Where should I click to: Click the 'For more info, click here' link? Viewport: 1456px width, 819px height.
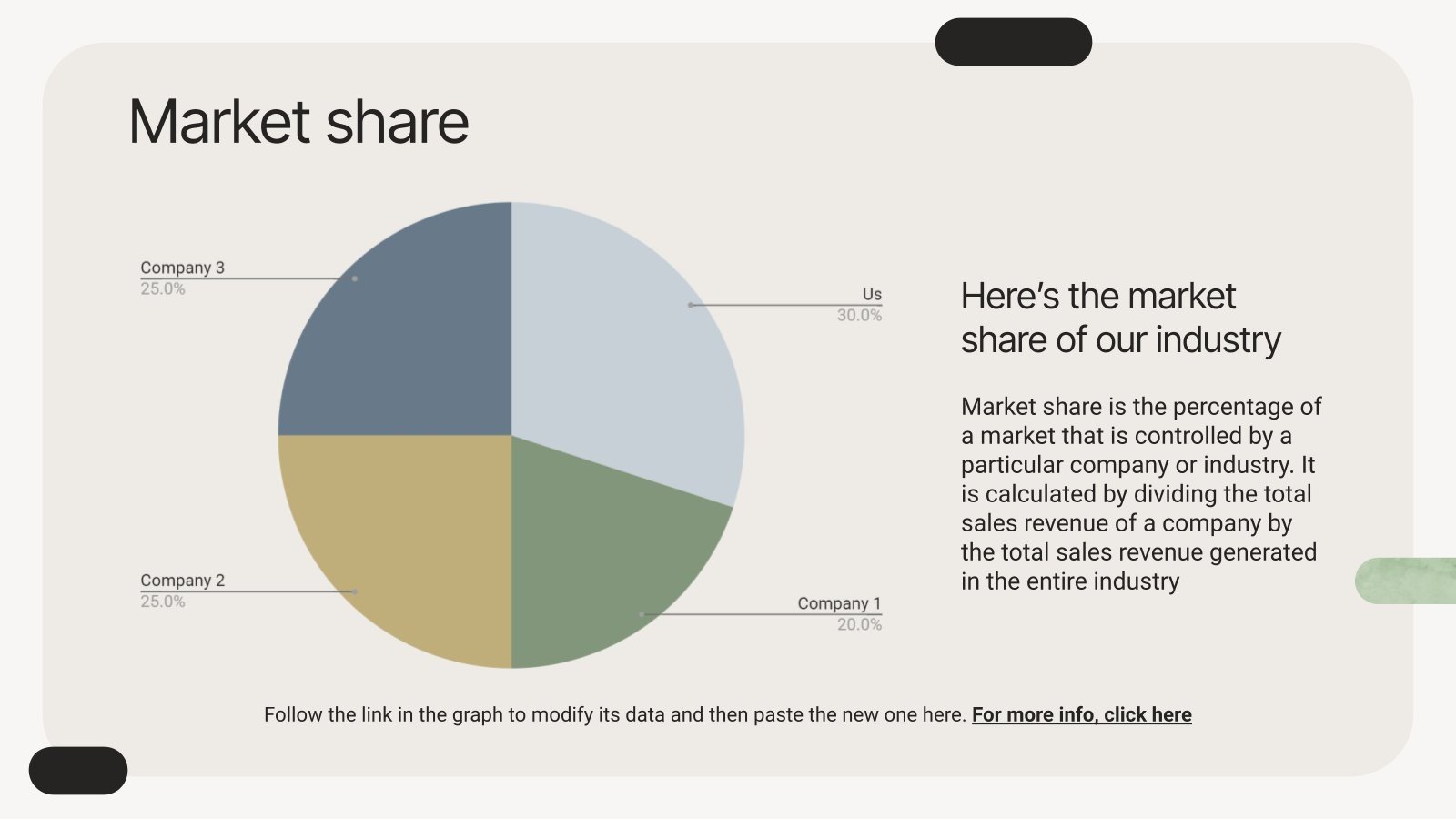[x=1081, y=715]
